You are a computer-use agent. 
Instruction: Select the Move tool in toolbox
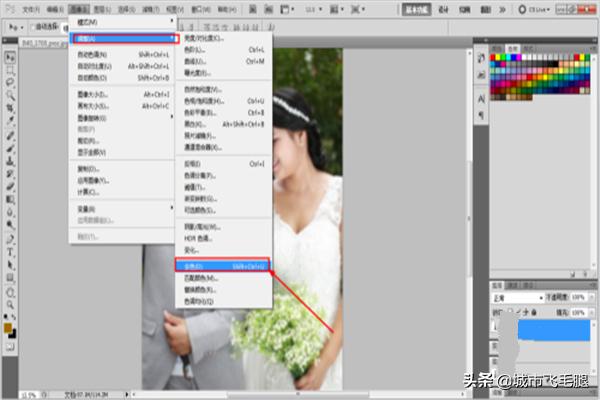pyautogui.click(x=10, y=57)
